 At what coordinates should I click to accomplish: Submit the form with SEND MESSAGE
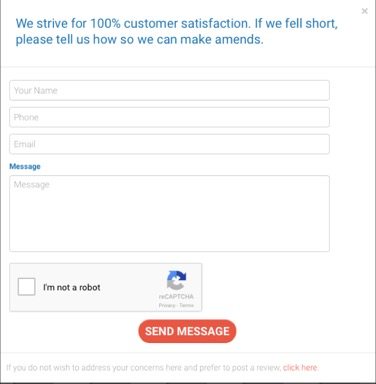click(187, 331)
